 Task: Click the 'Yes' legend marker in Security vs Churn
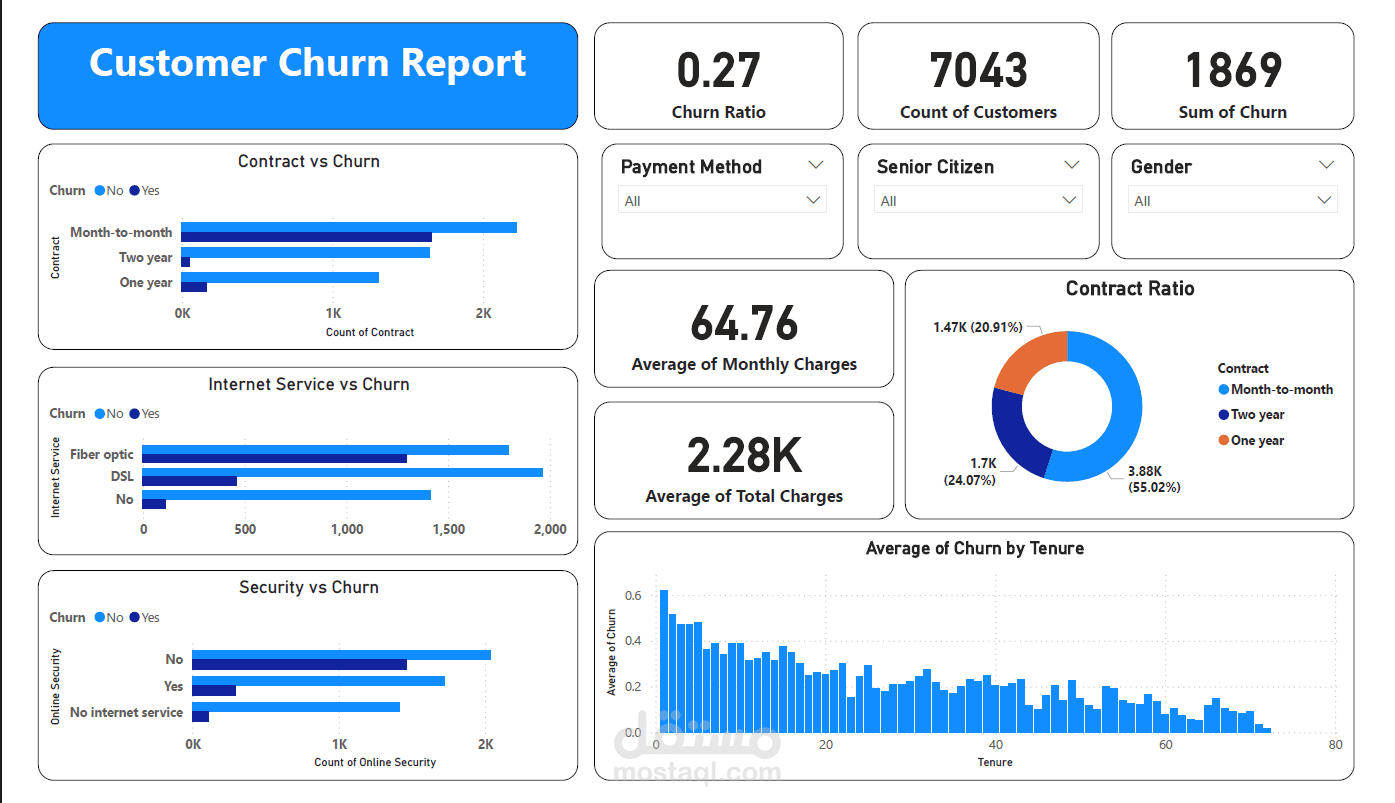[x=135, y=617]
